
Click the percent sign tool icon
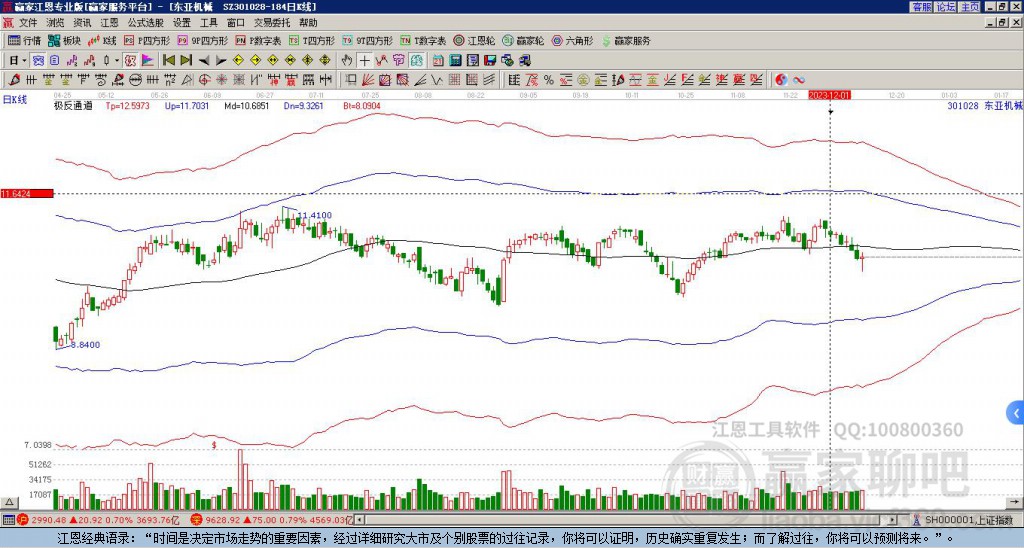pos(549,80)
